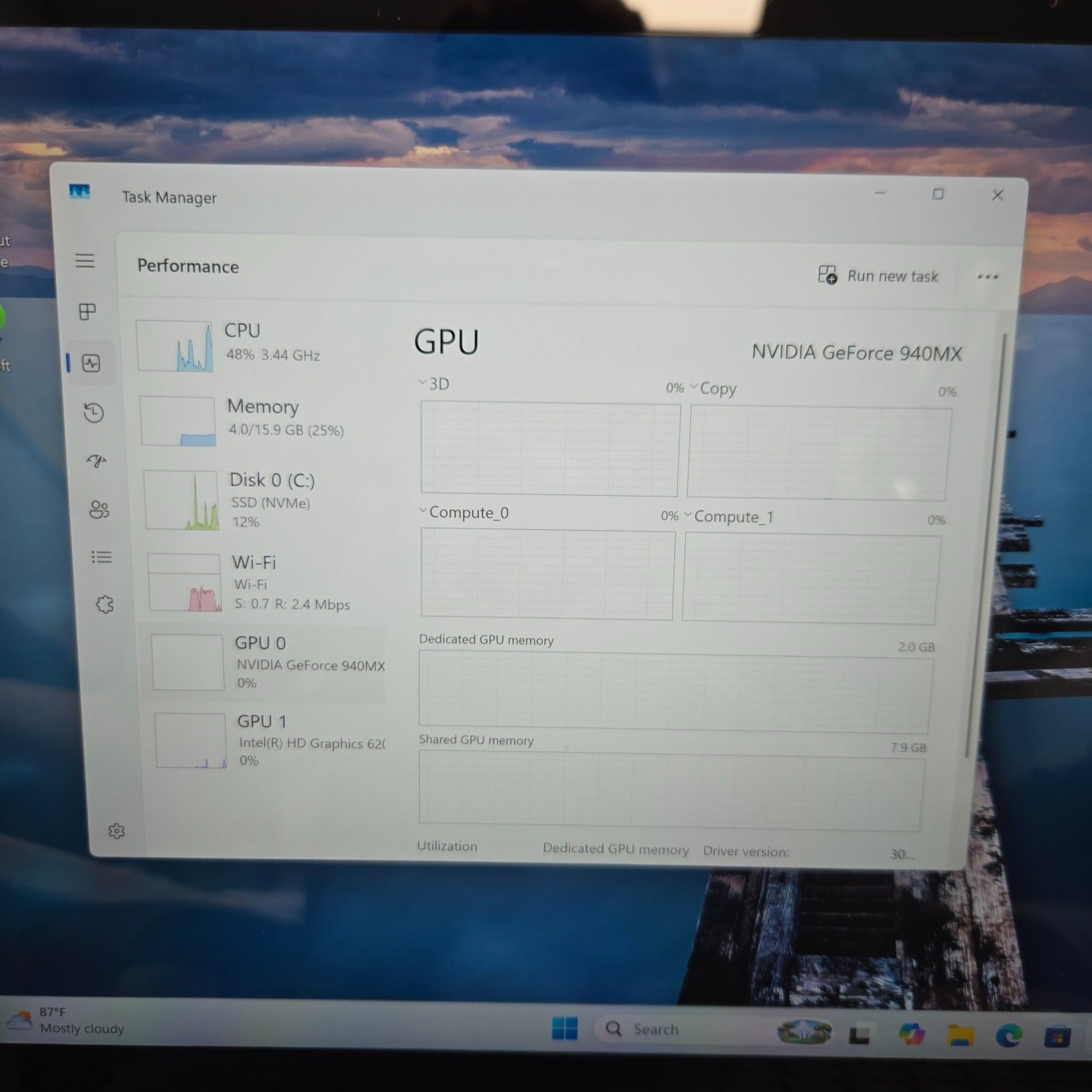Click the Dedicated GPU memory graph
The width and height of the screenshot is (1092, 1092).
(675, 692)
